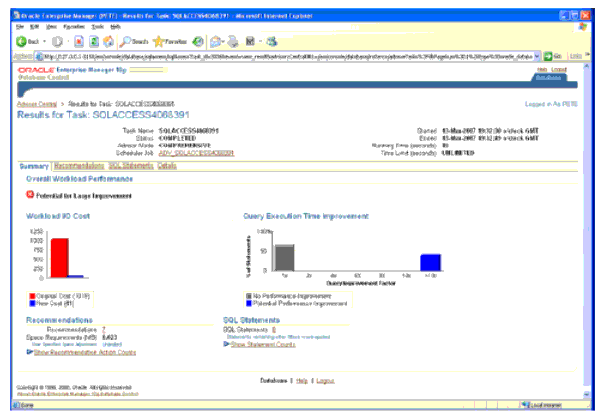Click the Mail toolbar icon
This screenshot has width=602, height=419.
[215, 41]
